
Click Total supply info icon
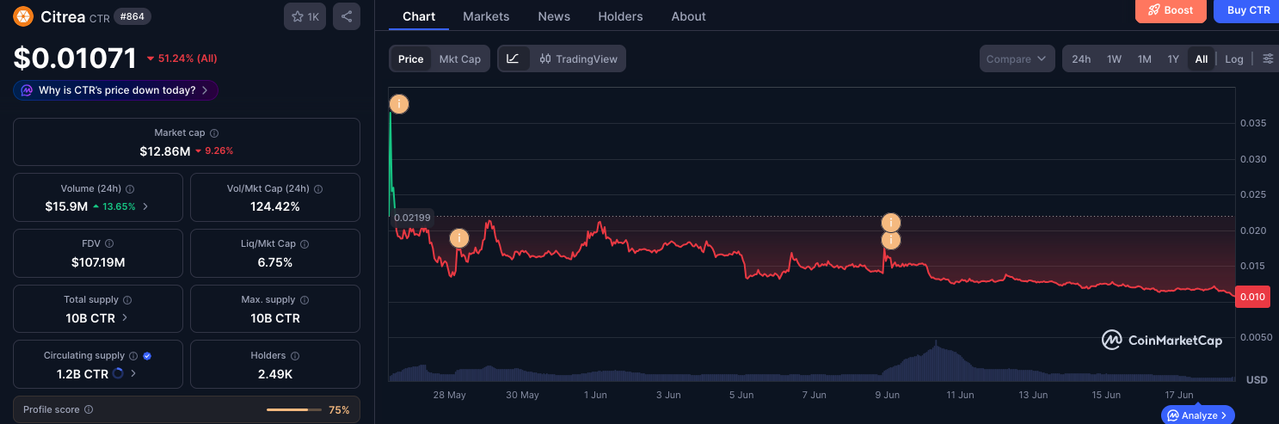(x=127, y=300)
